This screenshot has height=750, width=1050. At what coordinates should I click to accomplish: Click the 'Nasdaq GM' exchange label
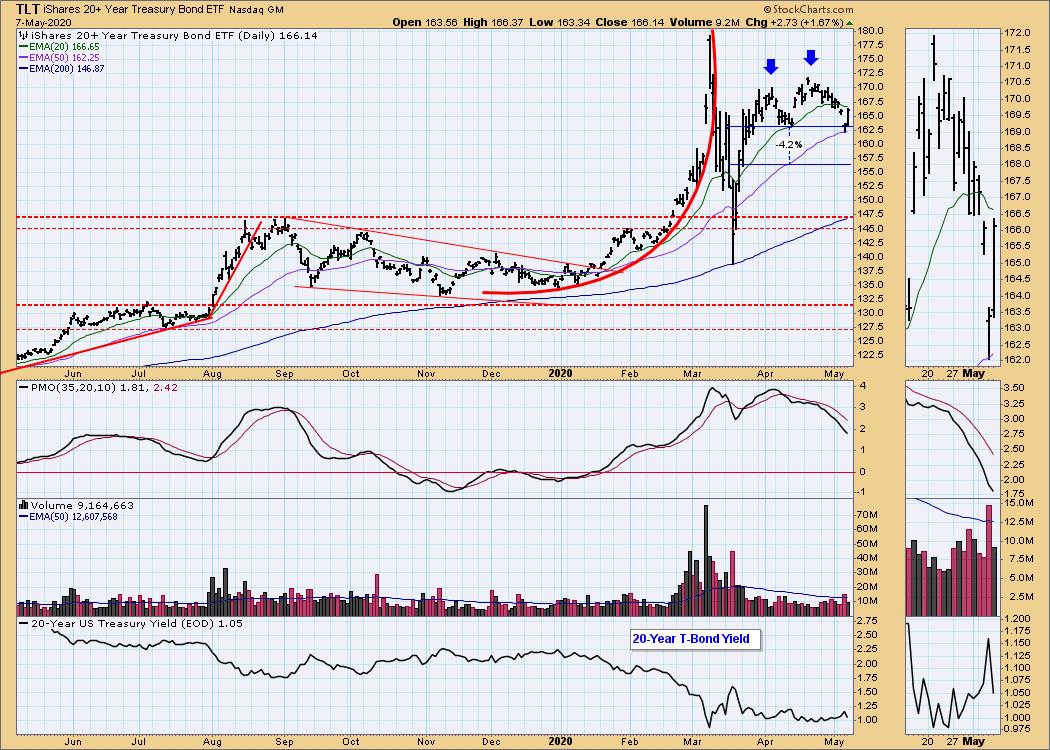coord(256,10)
